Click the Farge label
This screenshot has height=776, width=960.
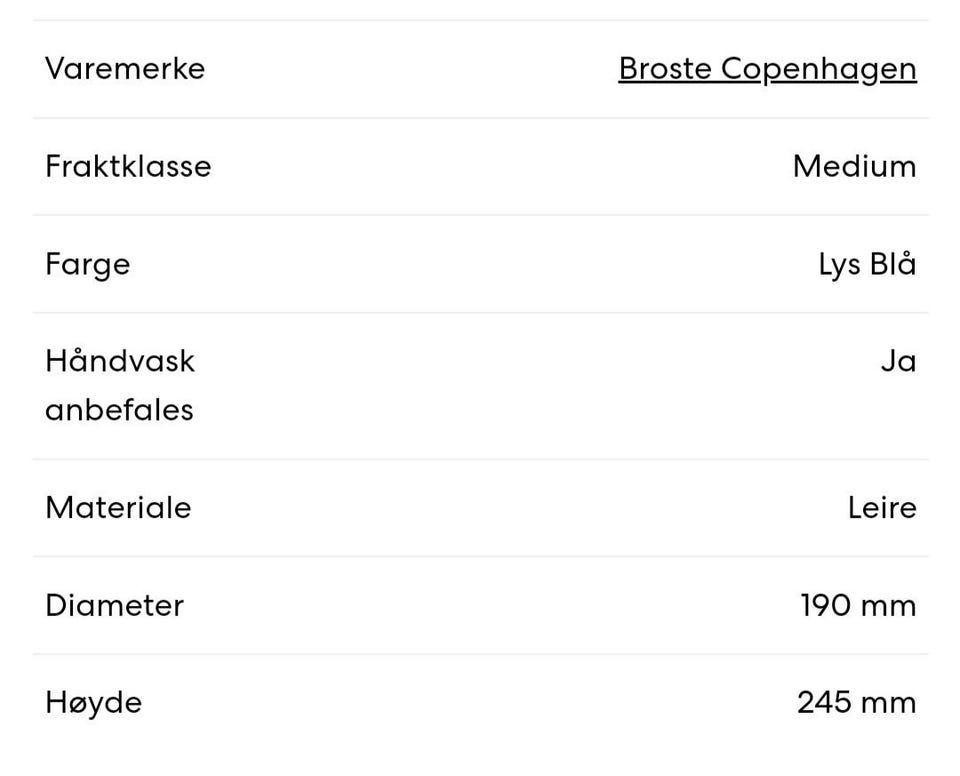pyautogui.click(x=87, y=265)
